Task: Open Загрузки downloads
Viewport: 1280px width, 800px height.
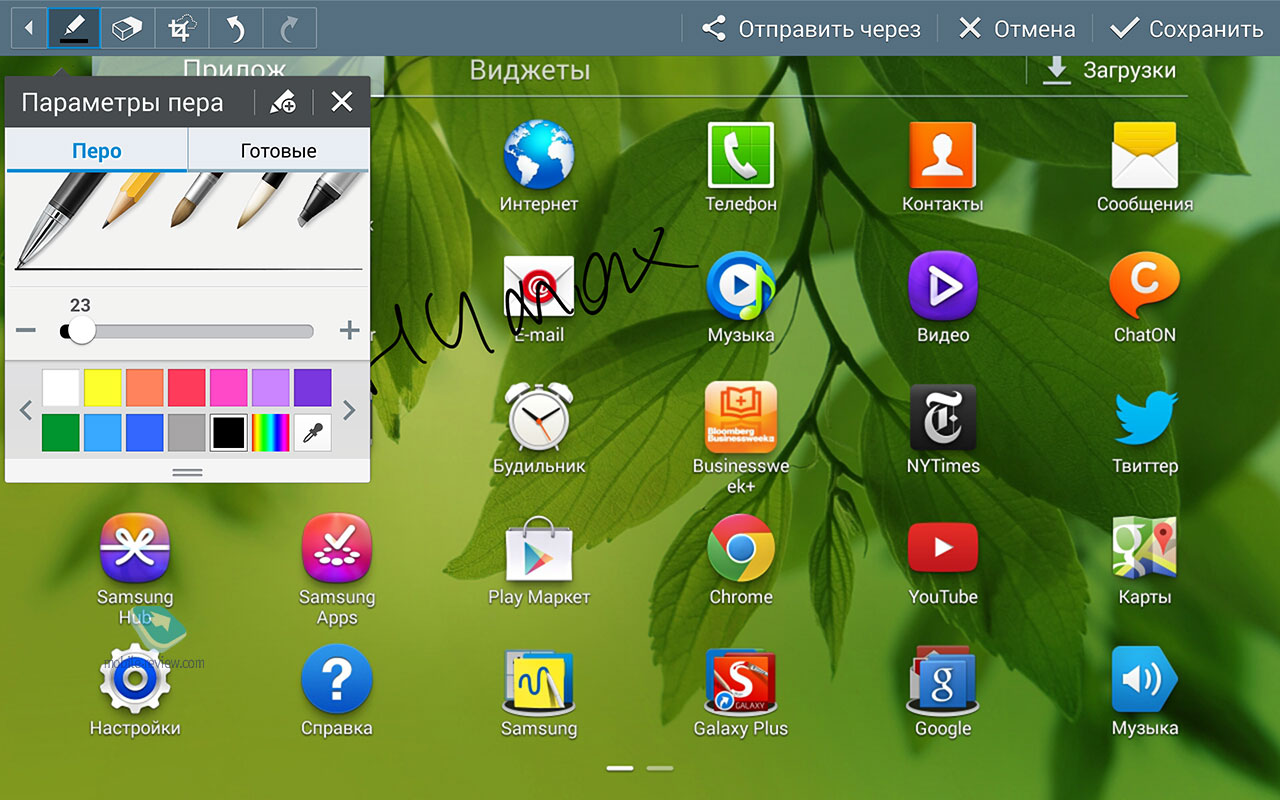Action: pos(1110,70)
